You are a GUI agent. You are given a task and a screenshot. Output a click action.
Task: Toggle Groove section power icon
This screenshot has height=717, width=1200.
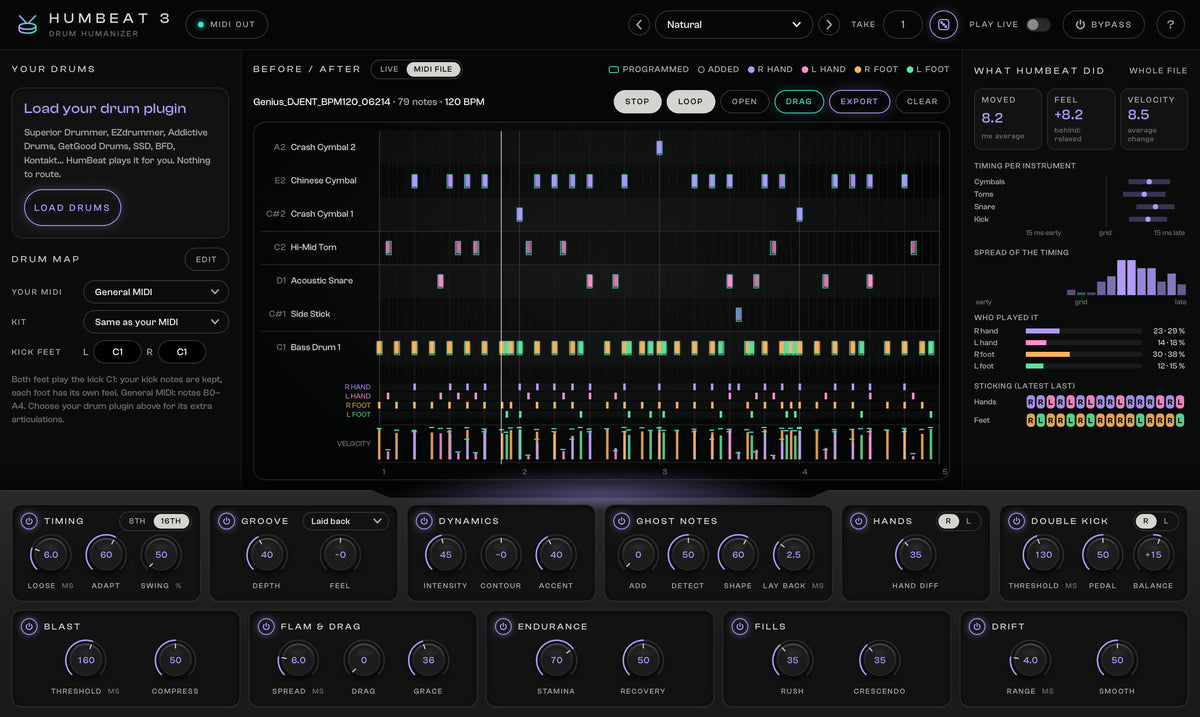coord(227,521)
